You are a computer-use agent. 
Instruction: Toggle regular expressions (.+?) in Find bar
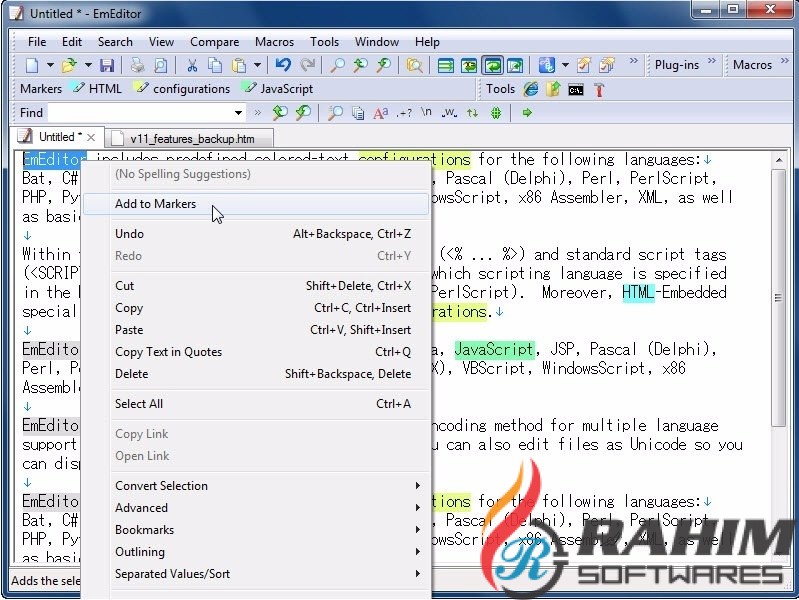pos(404,113)
